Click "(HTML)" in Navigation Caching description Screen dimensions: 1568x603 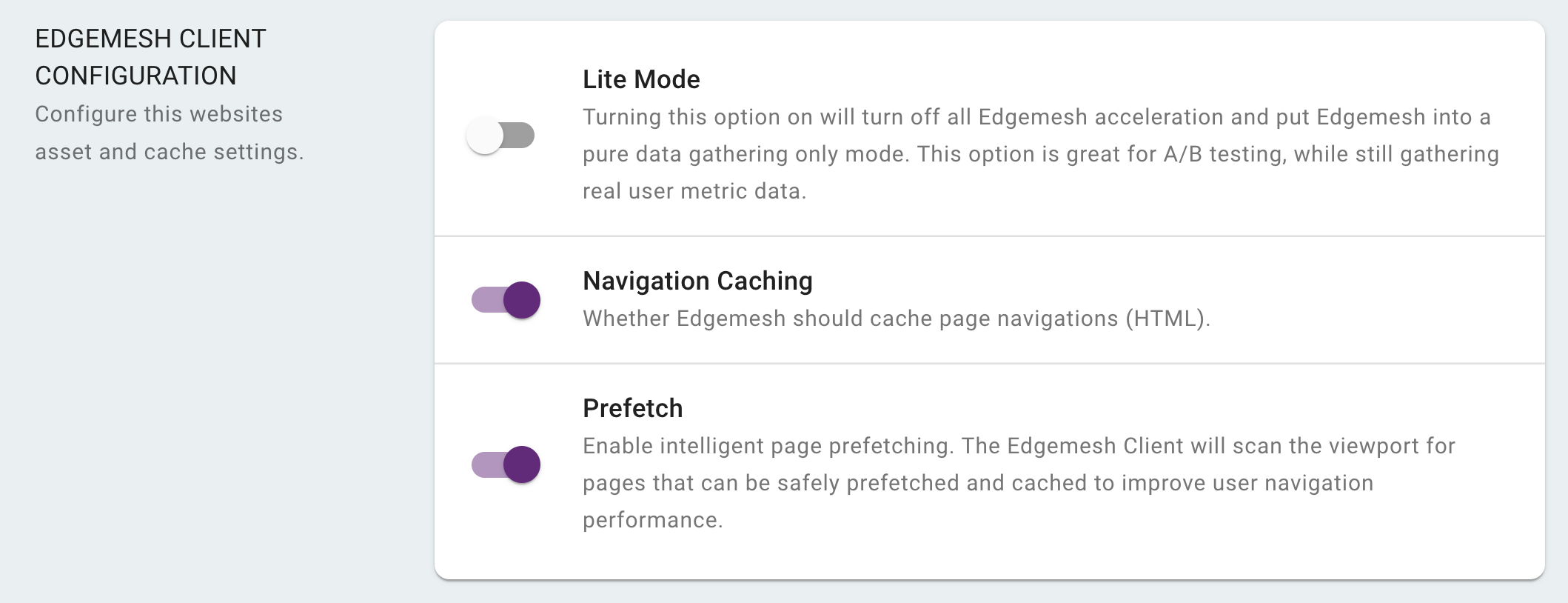click(x=1167, y=319)
